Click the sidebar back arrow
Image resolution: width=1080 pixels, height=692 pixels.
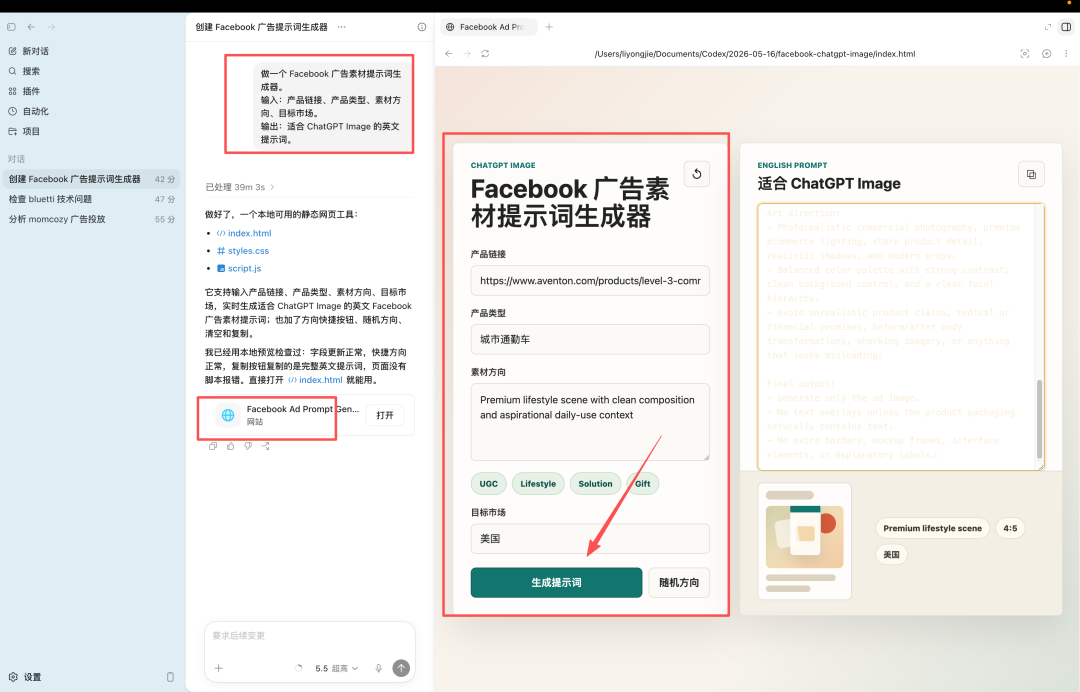(31, 27)
